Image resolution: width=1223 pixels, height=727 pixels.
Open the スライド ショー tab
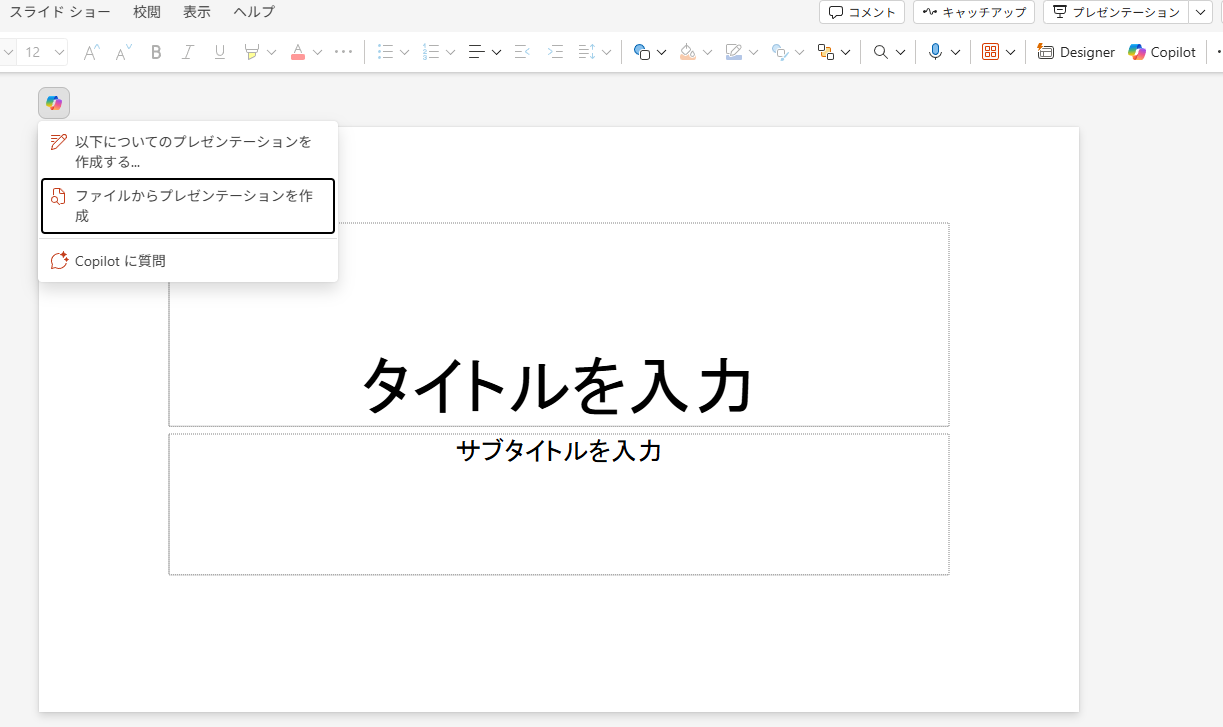(60, 12)
